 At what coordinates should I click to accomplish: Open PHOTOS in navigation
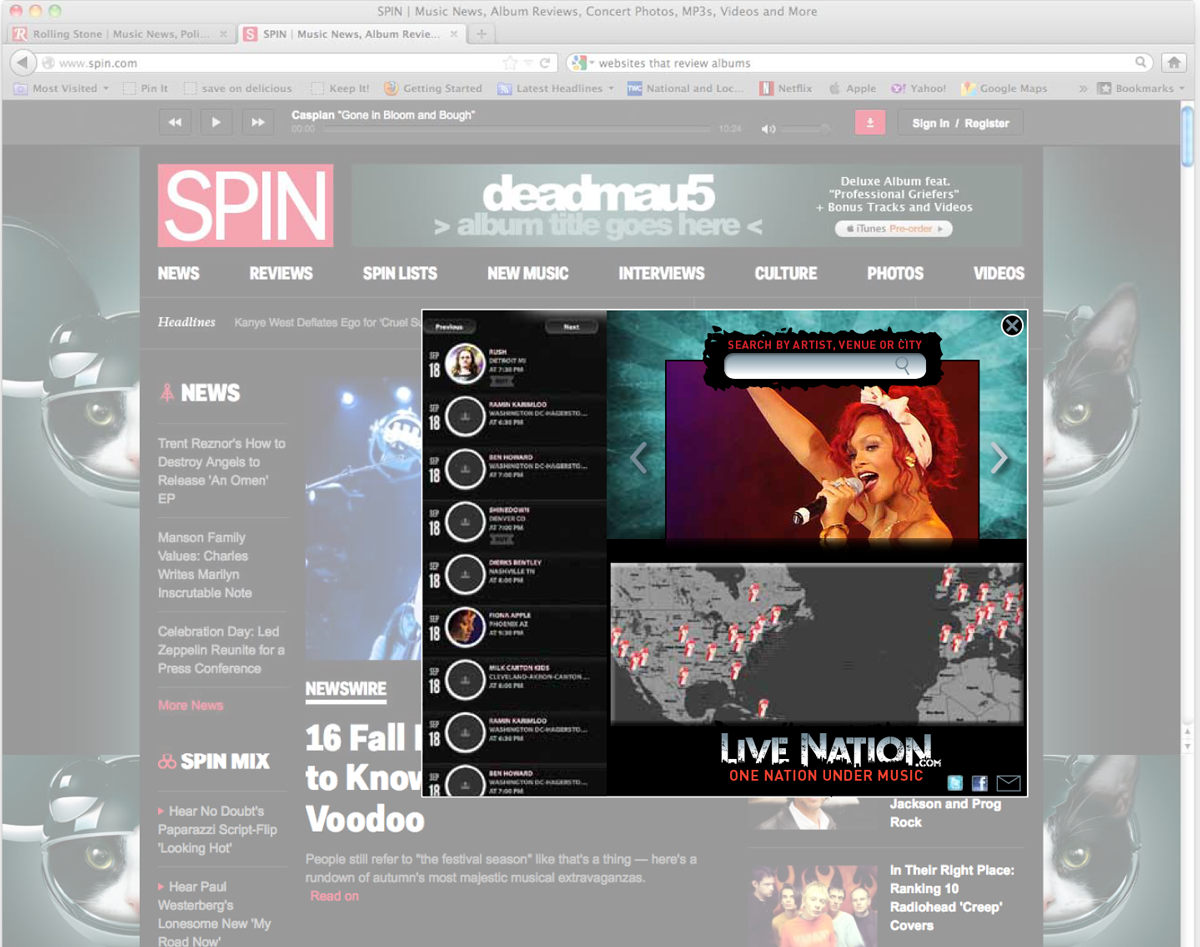coord(895,273)
